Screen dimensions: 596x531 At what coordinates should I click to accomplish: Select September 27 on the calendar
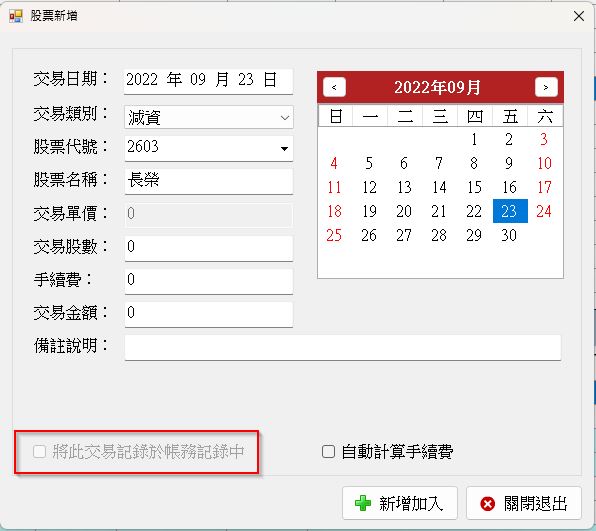(x=404, y=235)
